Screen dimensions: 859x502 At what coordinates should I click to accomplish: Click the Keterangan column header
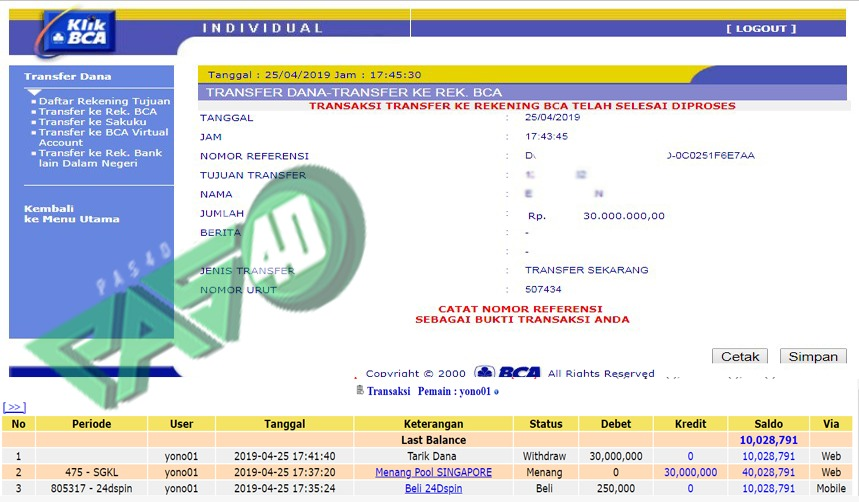click(433, 424)
